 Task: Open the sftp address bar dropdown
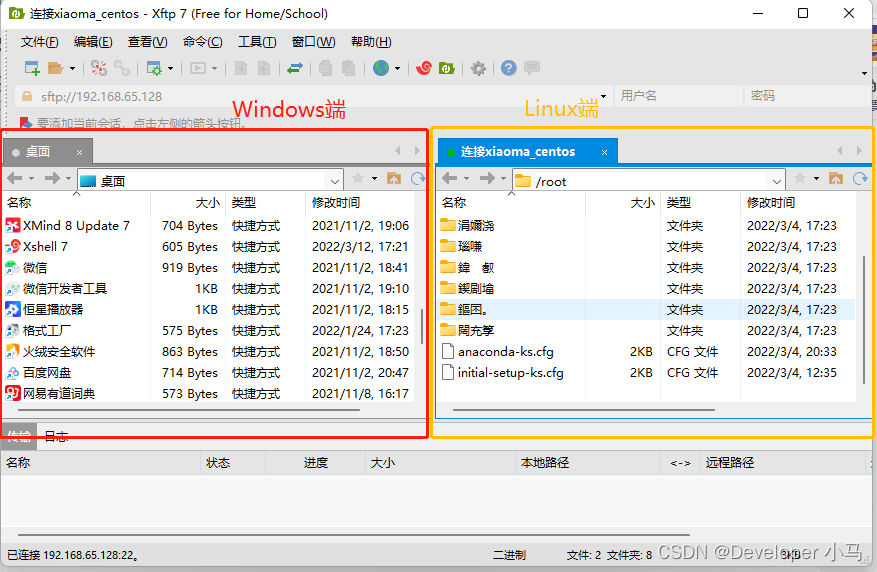(601, 97)
